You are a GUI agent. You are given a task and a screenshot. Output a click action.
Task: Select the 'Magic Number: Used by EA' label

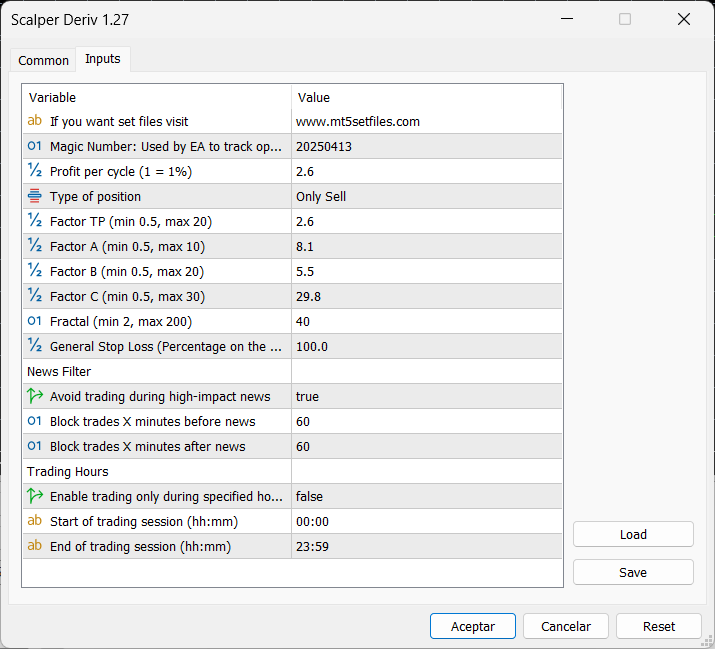166,147
